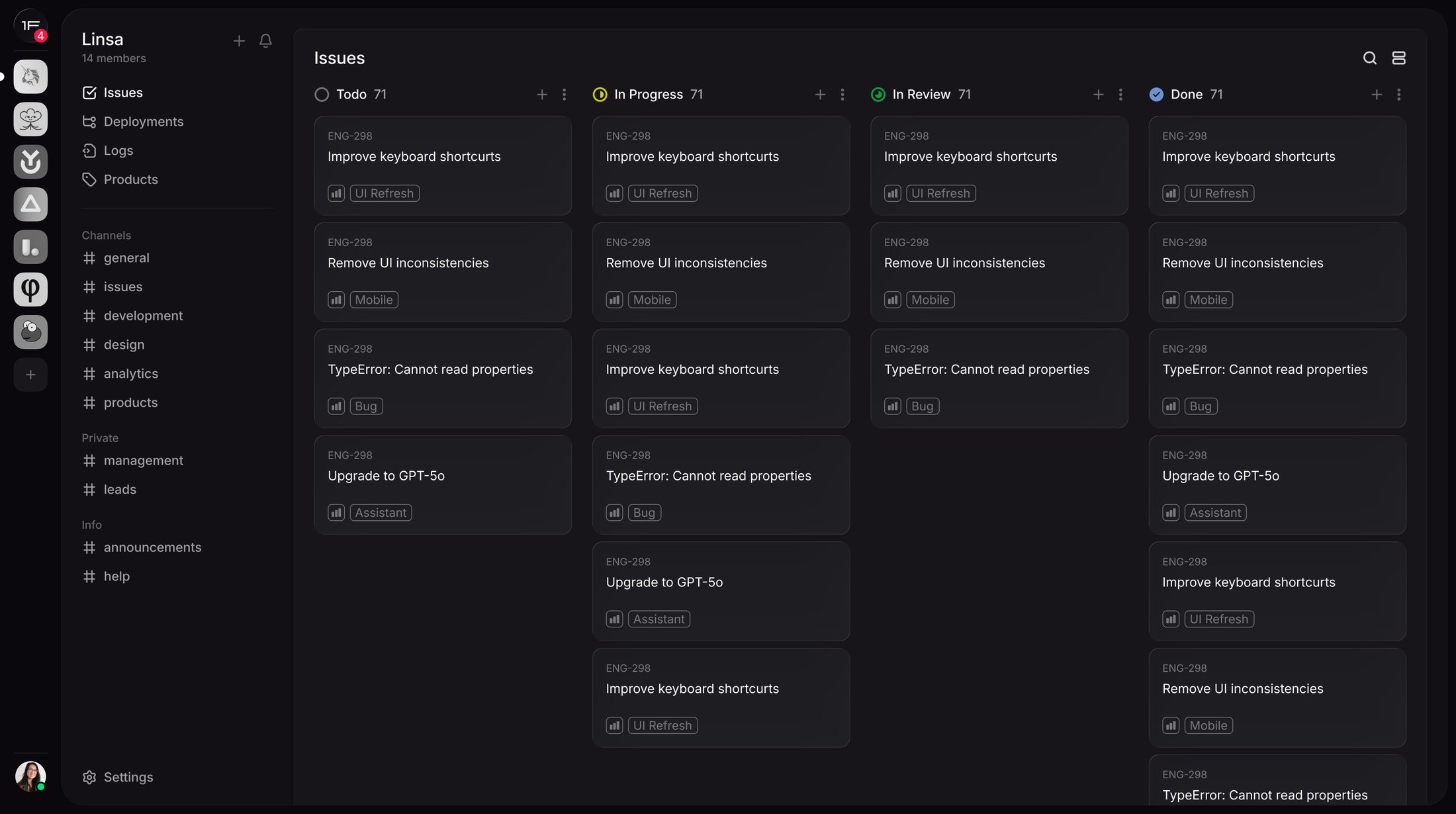Click the Linsa workspace title
The height and width of the screenshot is (814, 1456).
(x=103, y=39)
